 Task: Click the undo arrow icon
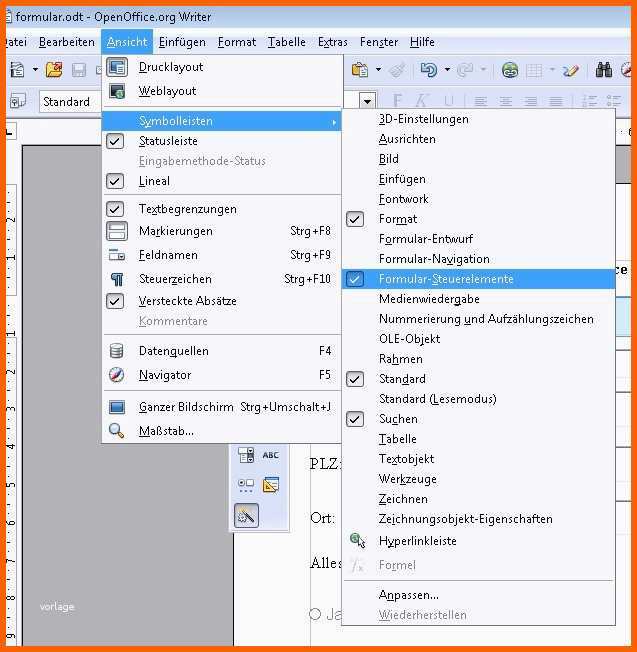click(429, 70)
